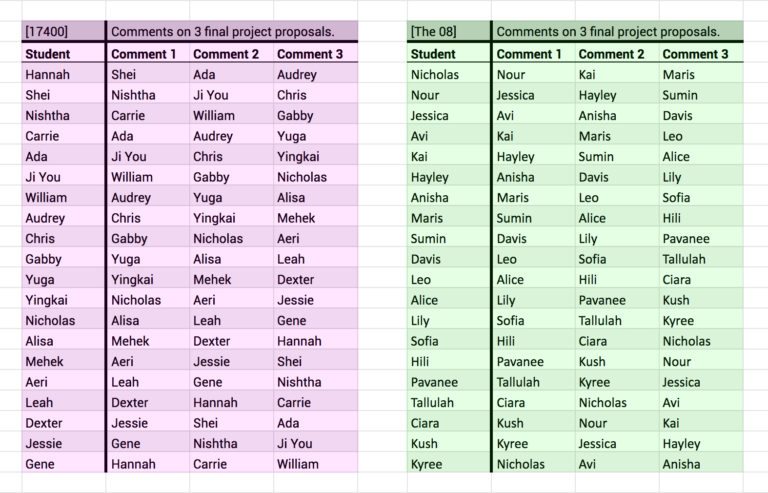Click the Tallulah cell in green Student column
Viewport: 768px width, 493px height.
pos(449,402)
